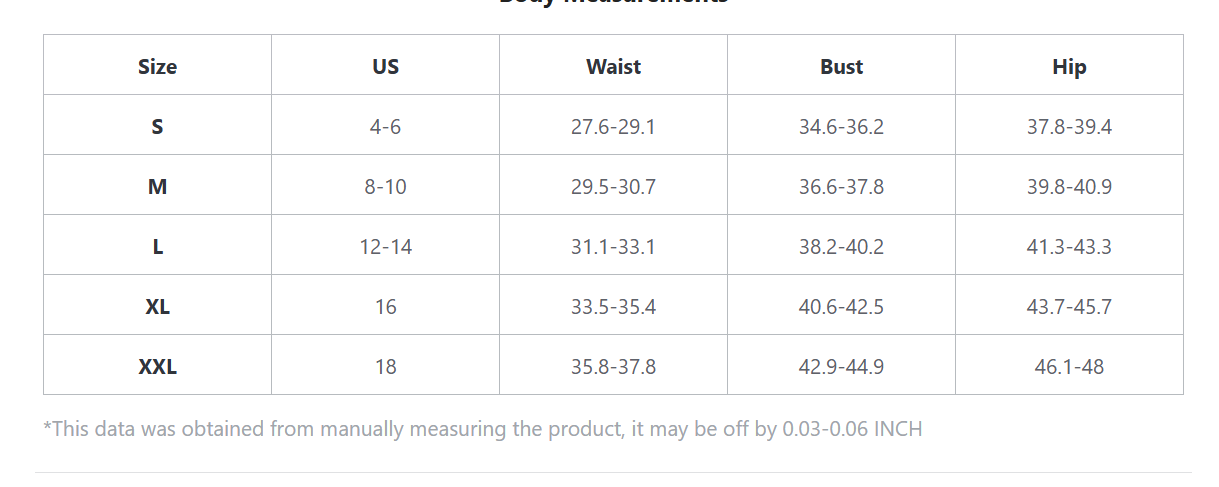Image resolution: width=1219 pixels, height=487 pixels.
Task: Select the XL size row label
Action: coord(157,307)
